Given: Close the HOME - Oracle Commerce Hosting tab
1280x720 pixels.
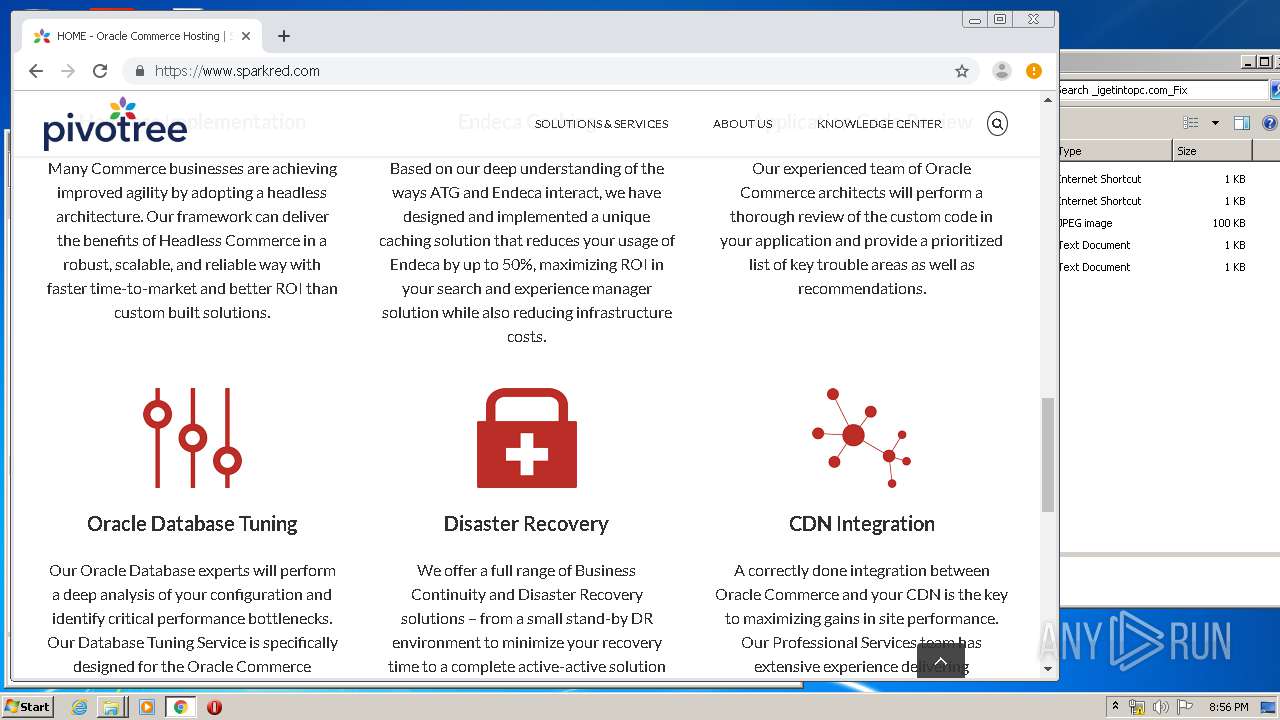Looking at the screenshot, I should pos(246,36).
